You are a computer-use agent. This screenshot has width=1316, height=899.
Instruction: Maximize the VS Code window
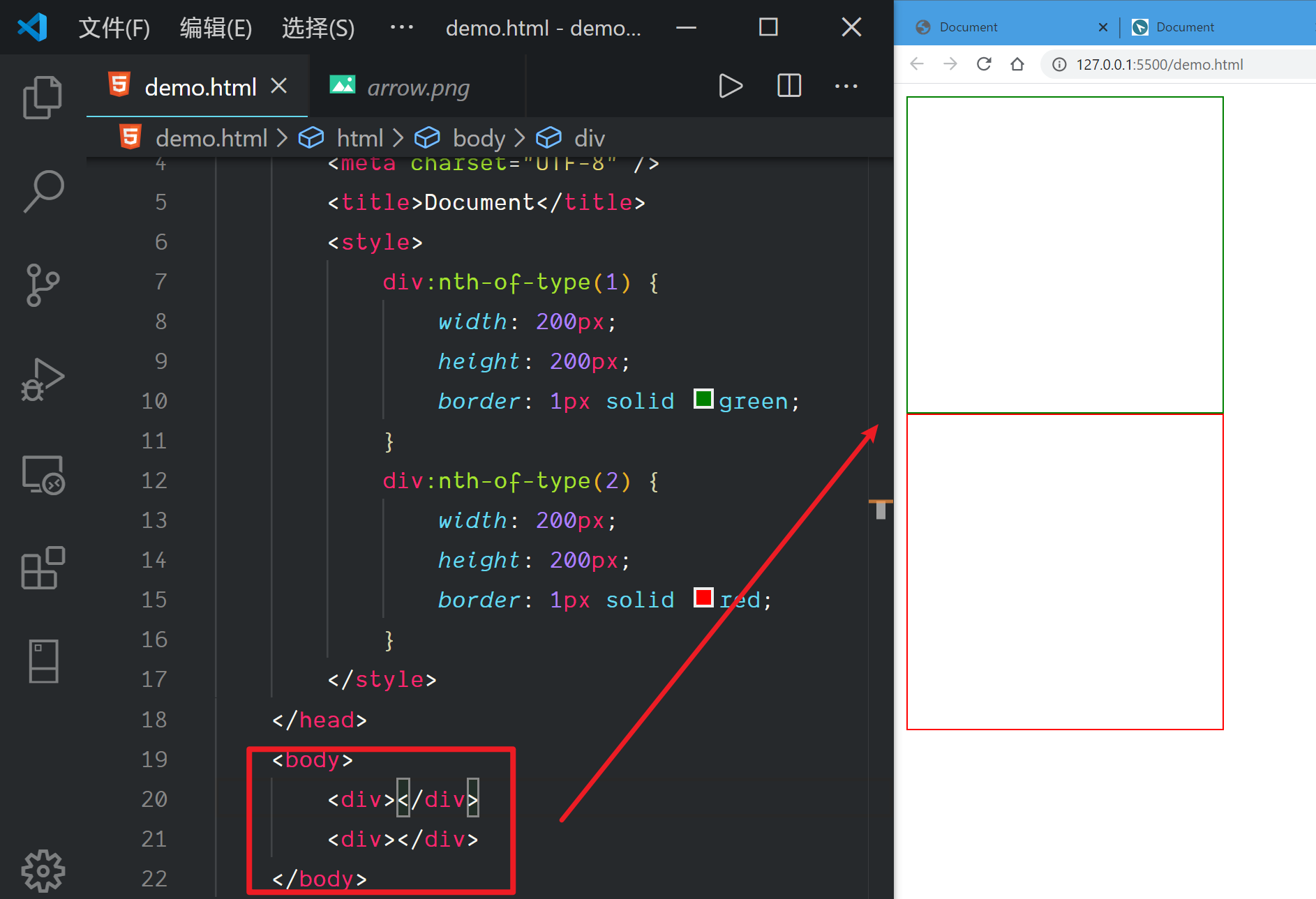click(x=768, y=27)
